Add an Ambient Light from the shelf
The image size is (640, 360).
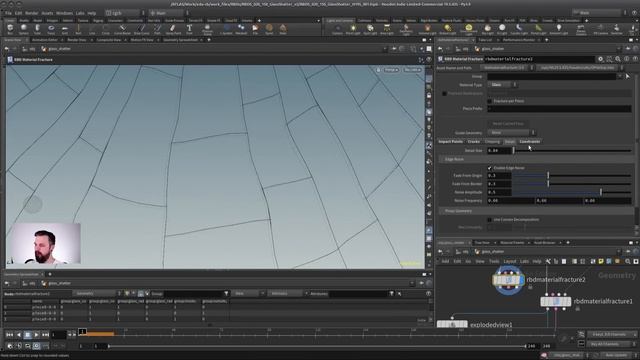click(559, 29)
